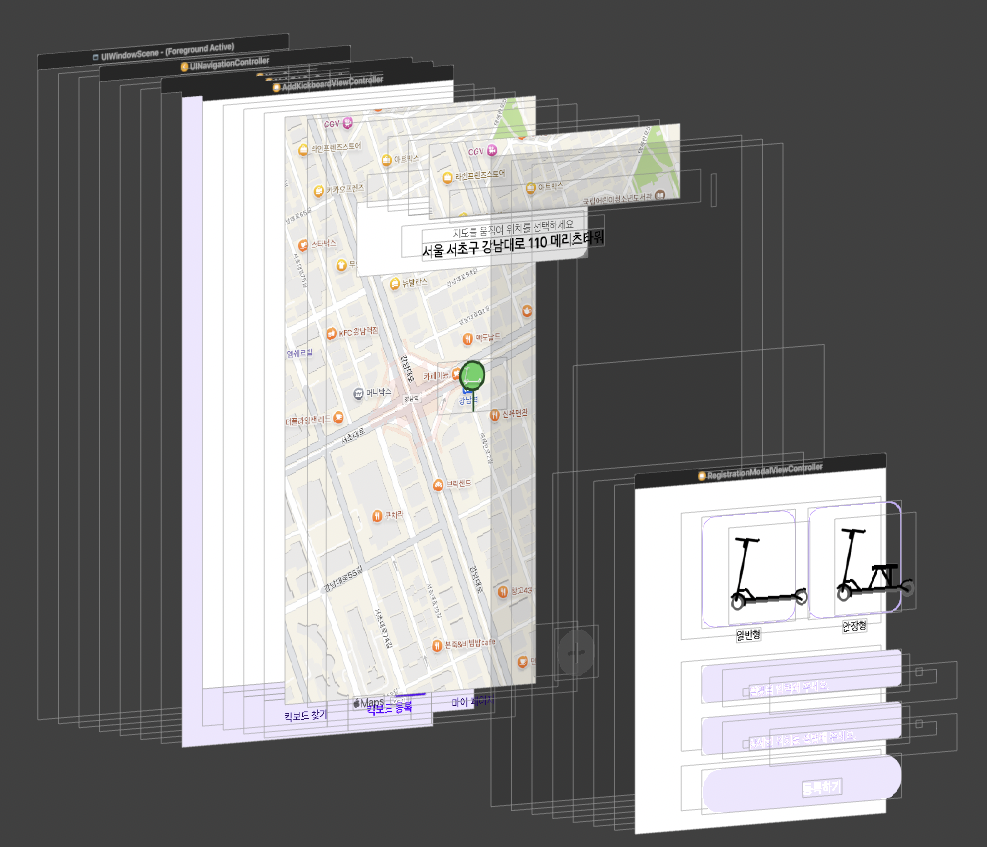
Task: Click the Apple Maps logo
Action: point(368,702)
